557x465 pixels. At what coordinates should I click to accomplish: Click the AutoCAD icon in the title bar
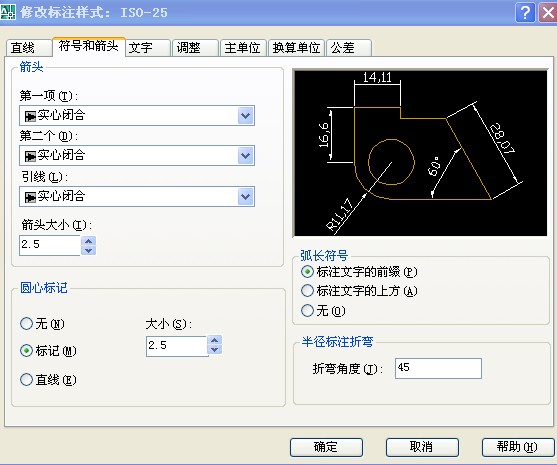pos(8,12)
